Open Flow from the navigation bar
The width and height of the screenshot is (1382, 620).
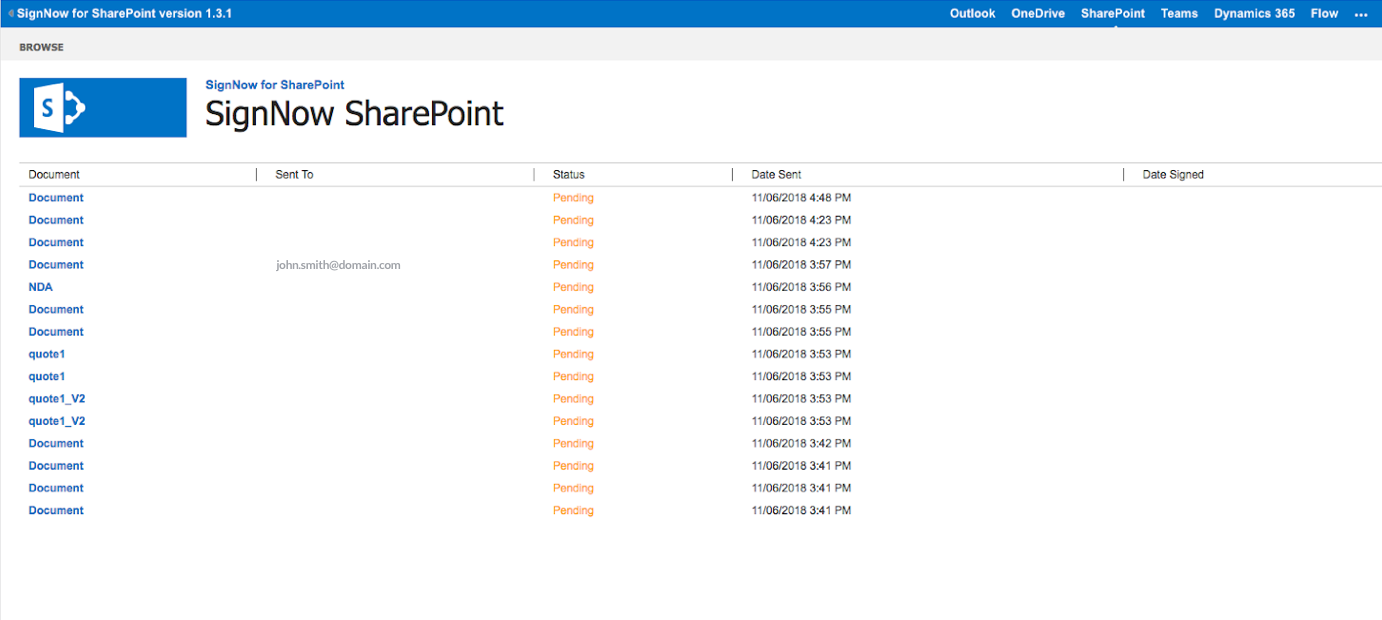1324,13
